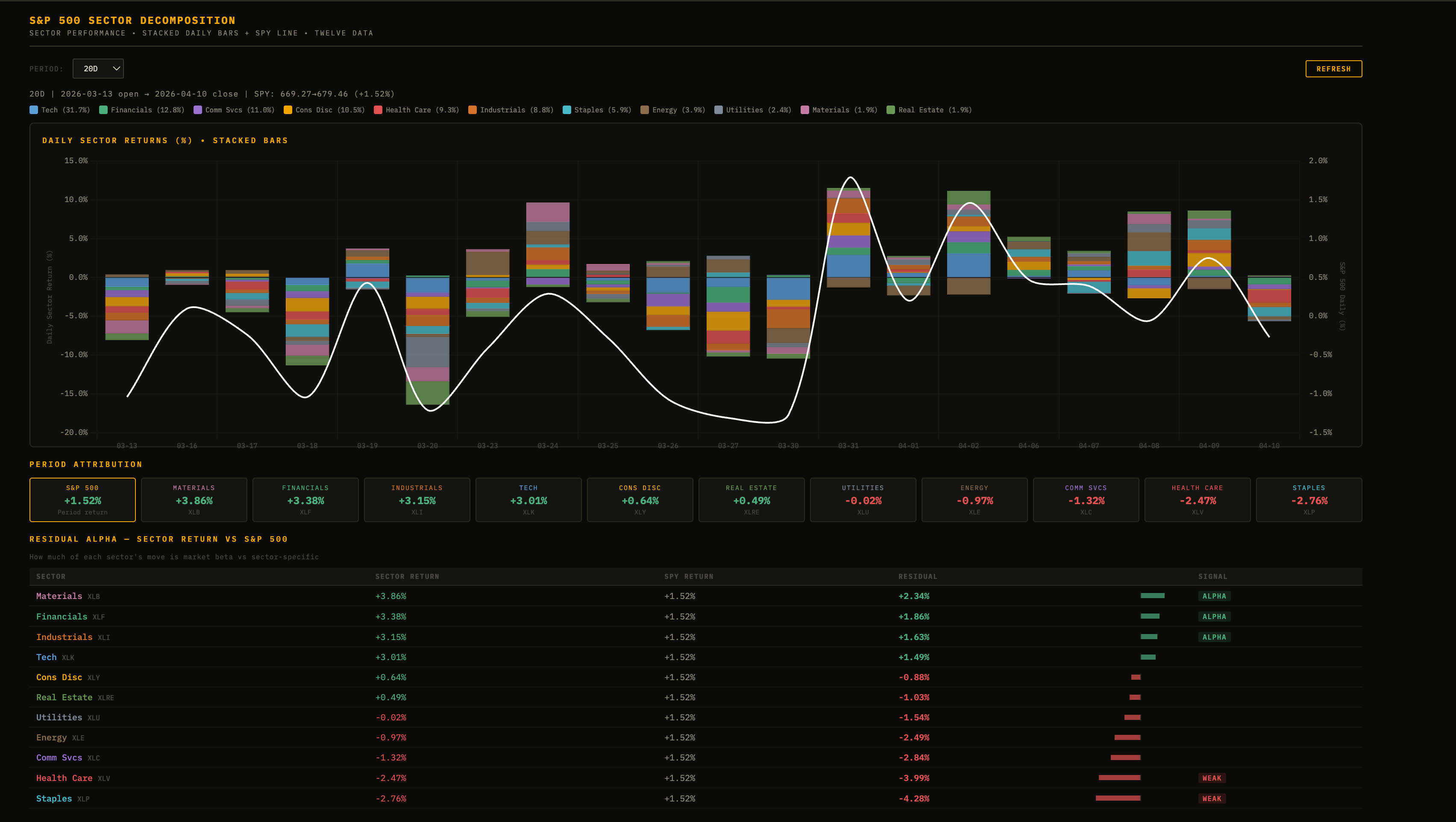Select the Materials XLB attribution card
This screenshot has width=1456, height=822.
coord(194,500)
